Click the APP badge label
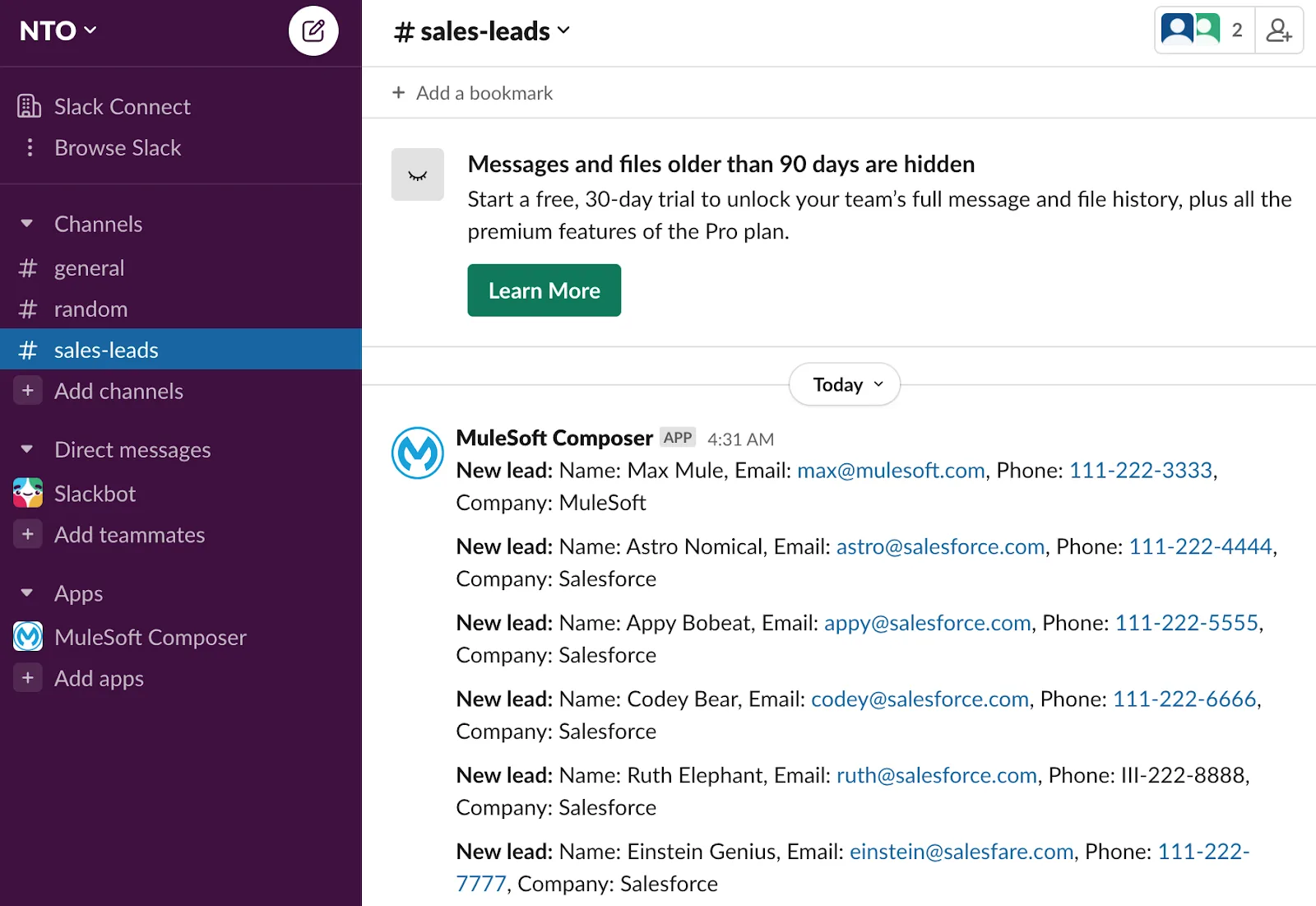The image size is (1316, 906). pos(678,438)
